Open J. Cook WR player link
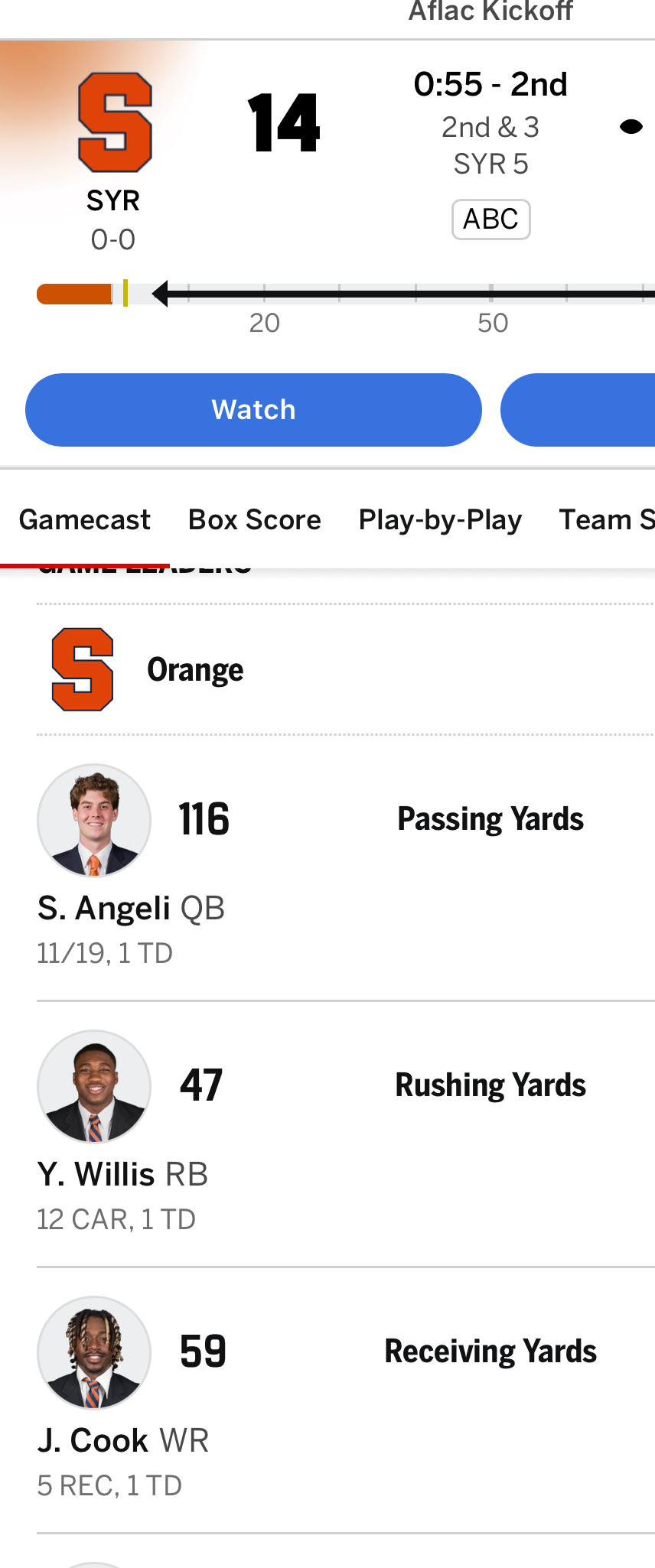Viewport: 655px width, 1568px height. 123,1440
